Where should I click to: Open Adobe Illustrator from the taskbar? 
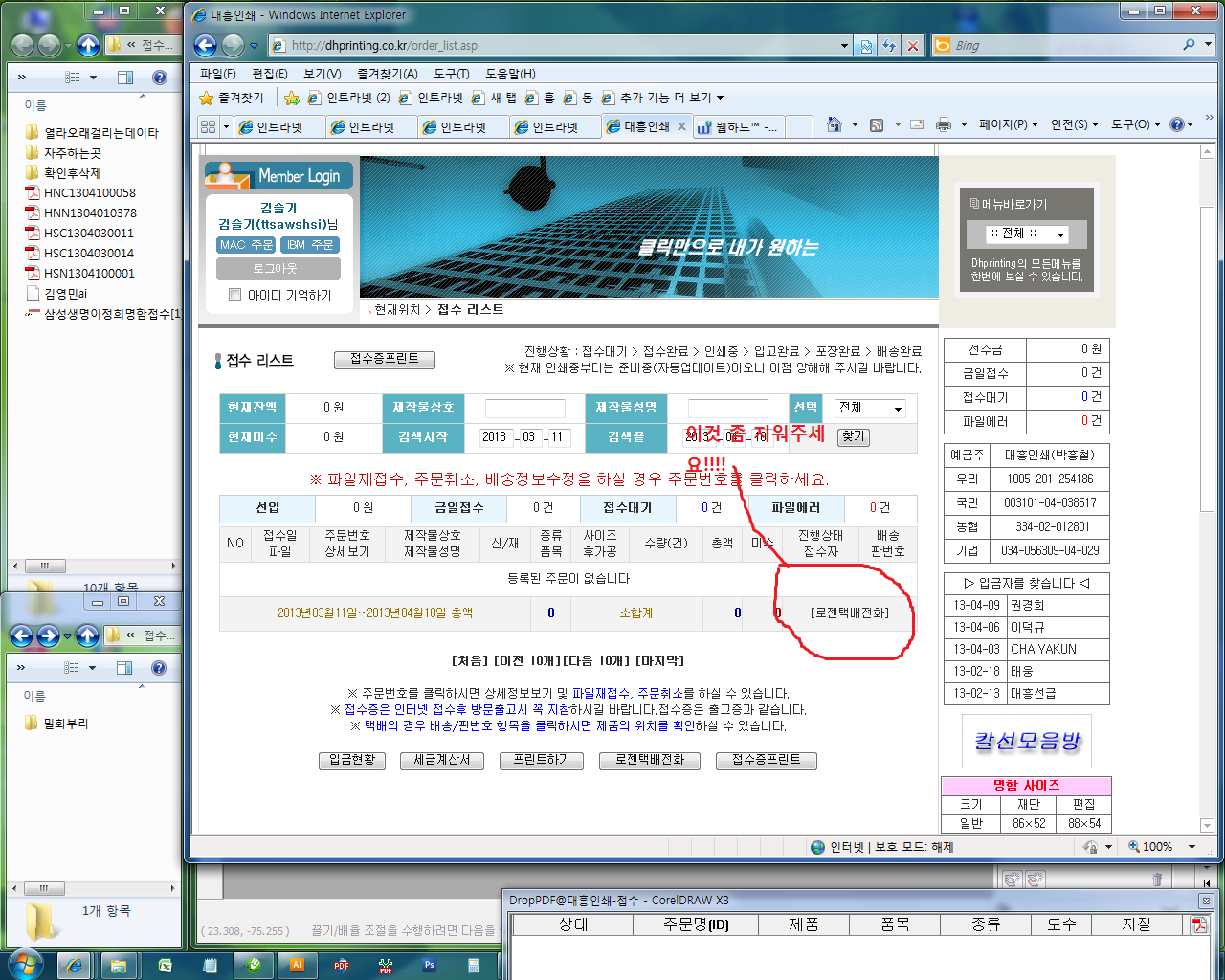point(297,965)
